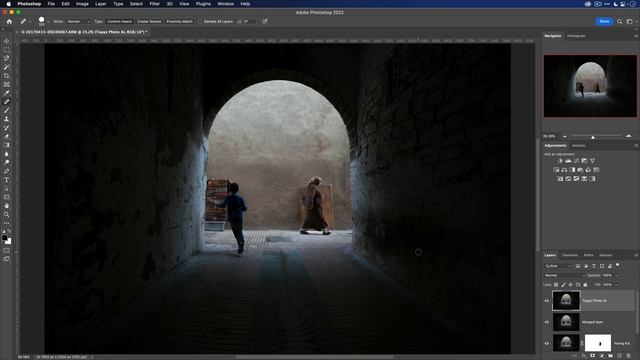Switch to the Channels tab
The image size is (640, 360).
point(570,255)
